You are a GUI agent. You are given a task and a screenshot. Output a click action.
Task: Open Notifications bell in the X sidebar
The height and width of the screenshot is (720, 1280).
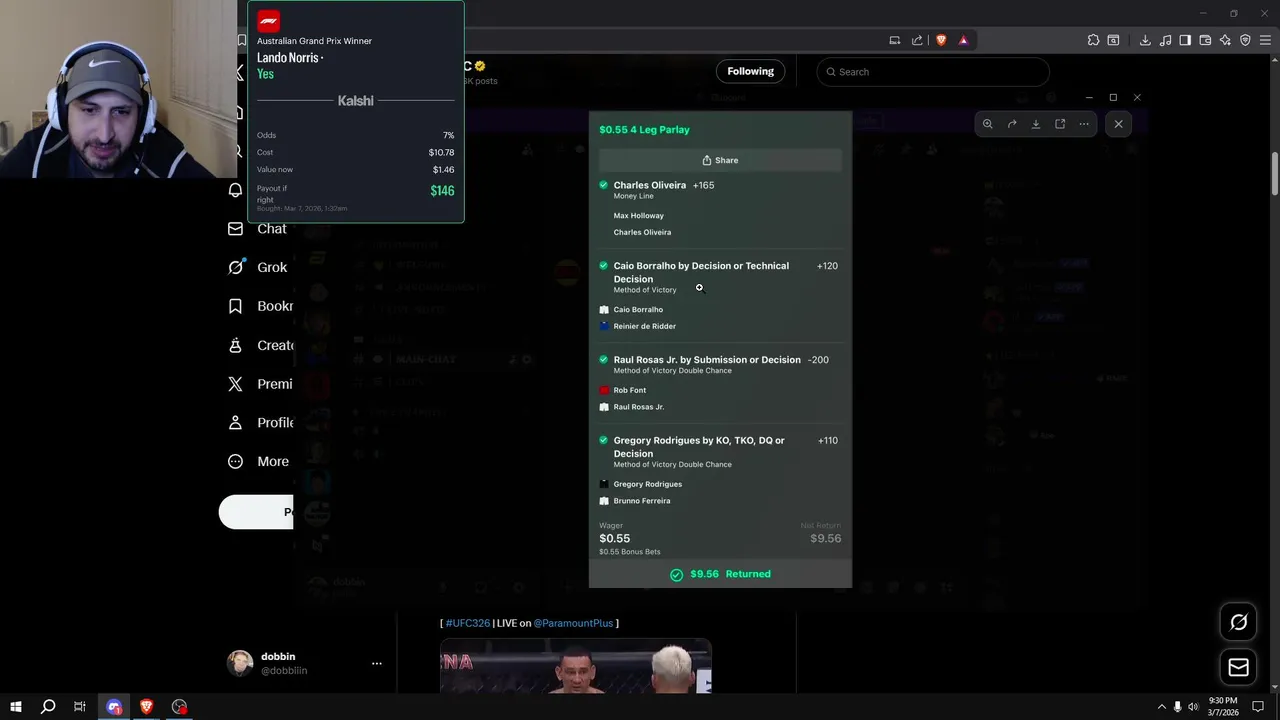click(236, 190)
